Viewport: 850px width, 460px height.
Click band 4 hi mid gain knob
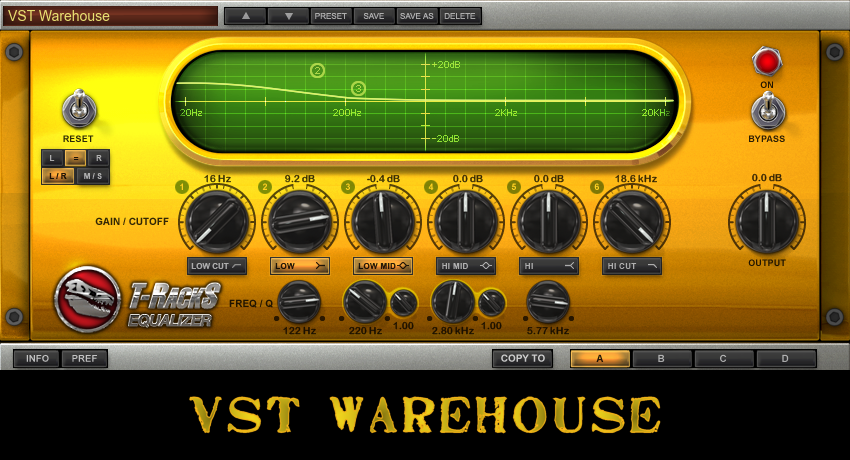coord(466,221)
